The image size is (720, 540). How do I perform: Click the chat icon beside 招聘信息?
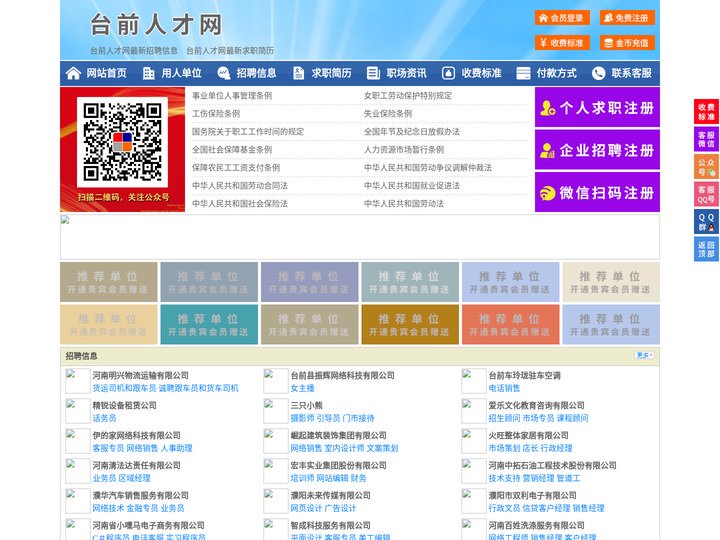[x=224, y=73]
